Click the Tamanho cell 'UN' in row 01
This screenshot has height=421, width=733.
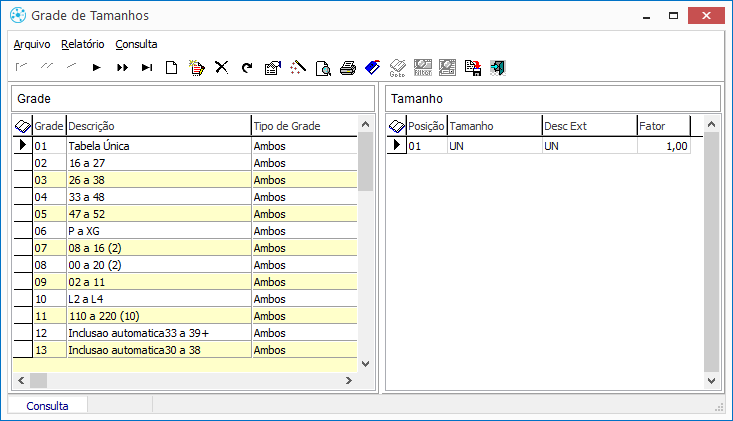point(495,146)
